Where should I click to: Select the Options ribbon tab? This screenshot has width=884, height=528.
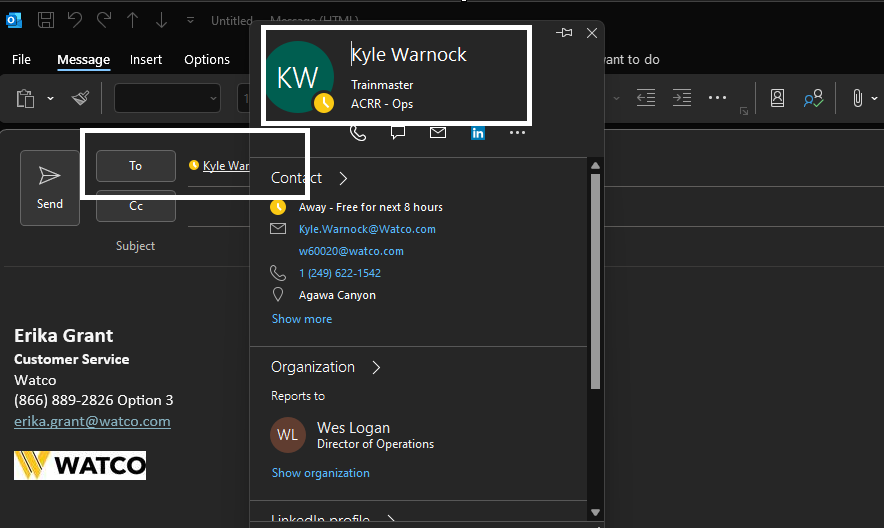point(207,59)
